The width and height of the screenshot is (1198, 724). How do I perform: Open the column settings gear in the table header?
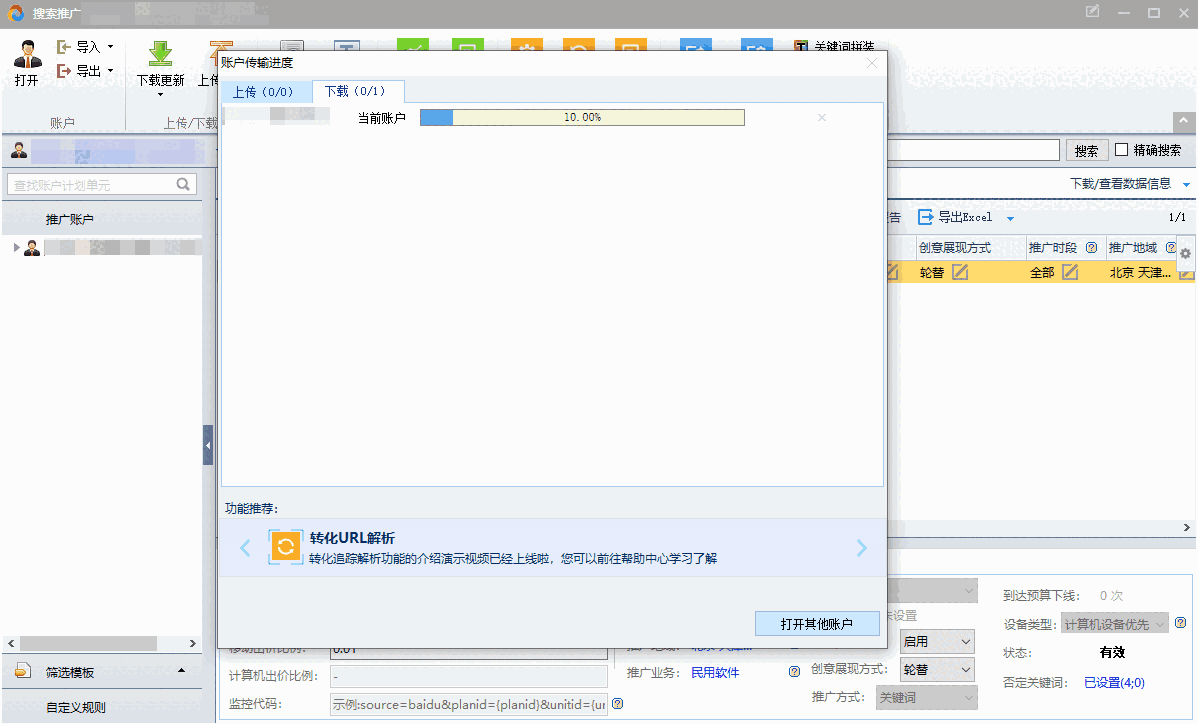[1185, 253]
